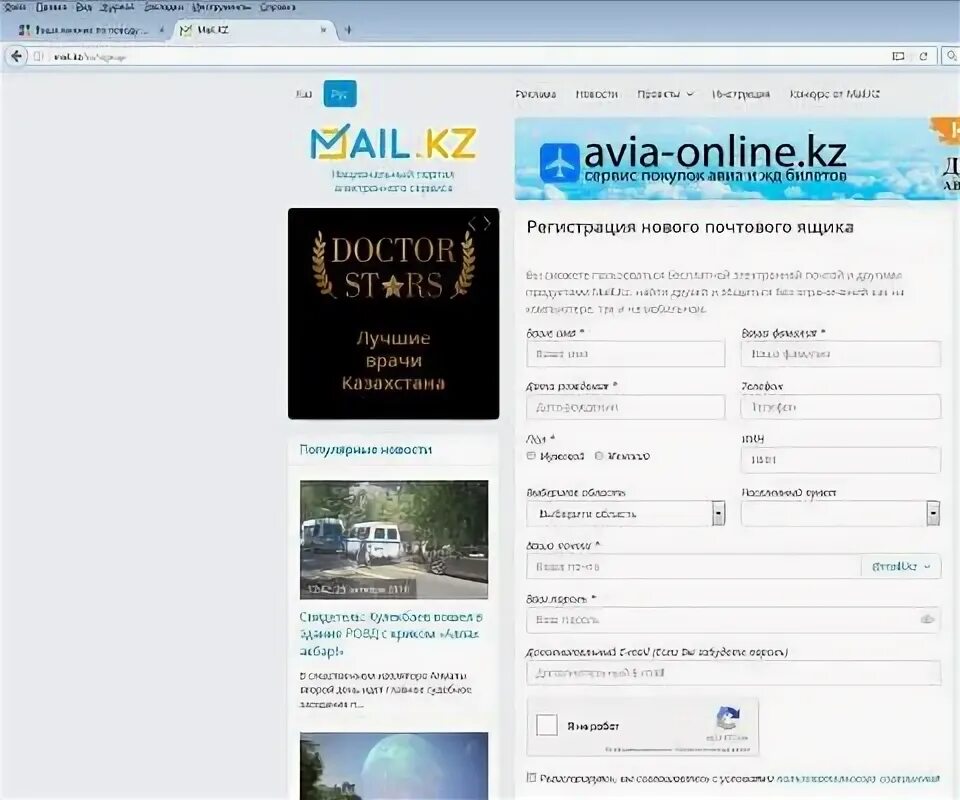960x800 pixels.
Task: Check the 'Я не робот' reCAPTCHA box
Action: (x=547, y=726)
